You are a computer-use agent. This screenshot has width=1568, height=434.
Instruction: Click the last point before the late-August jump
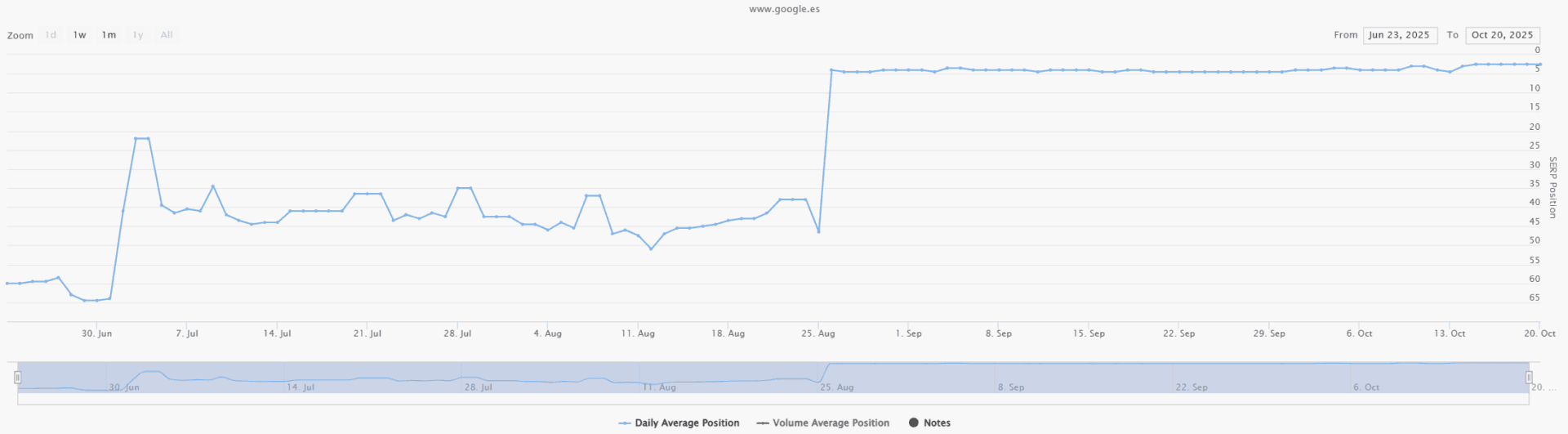click(x=818, y=231)
